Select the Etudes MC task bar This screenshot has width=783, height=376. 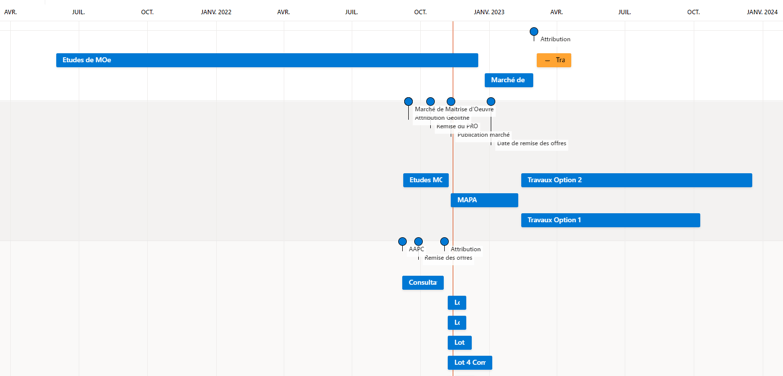click(x=426, y=180)
